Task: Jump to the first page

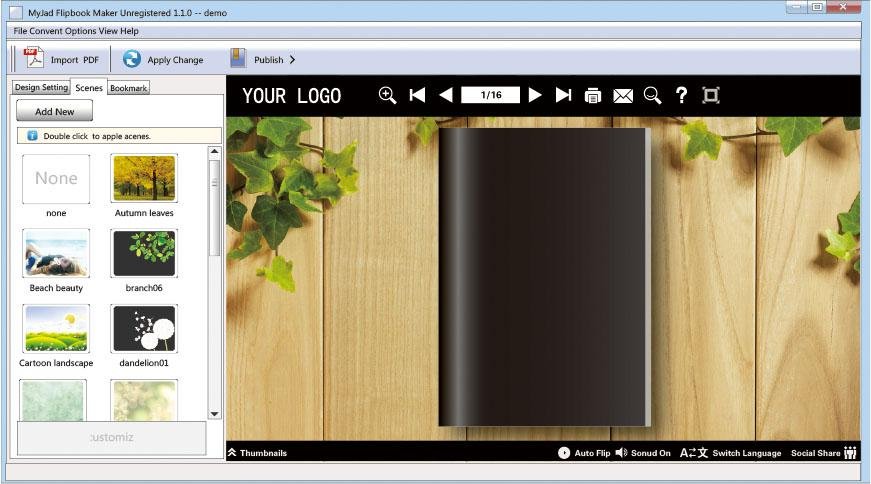Action: (x=417, y=95)
